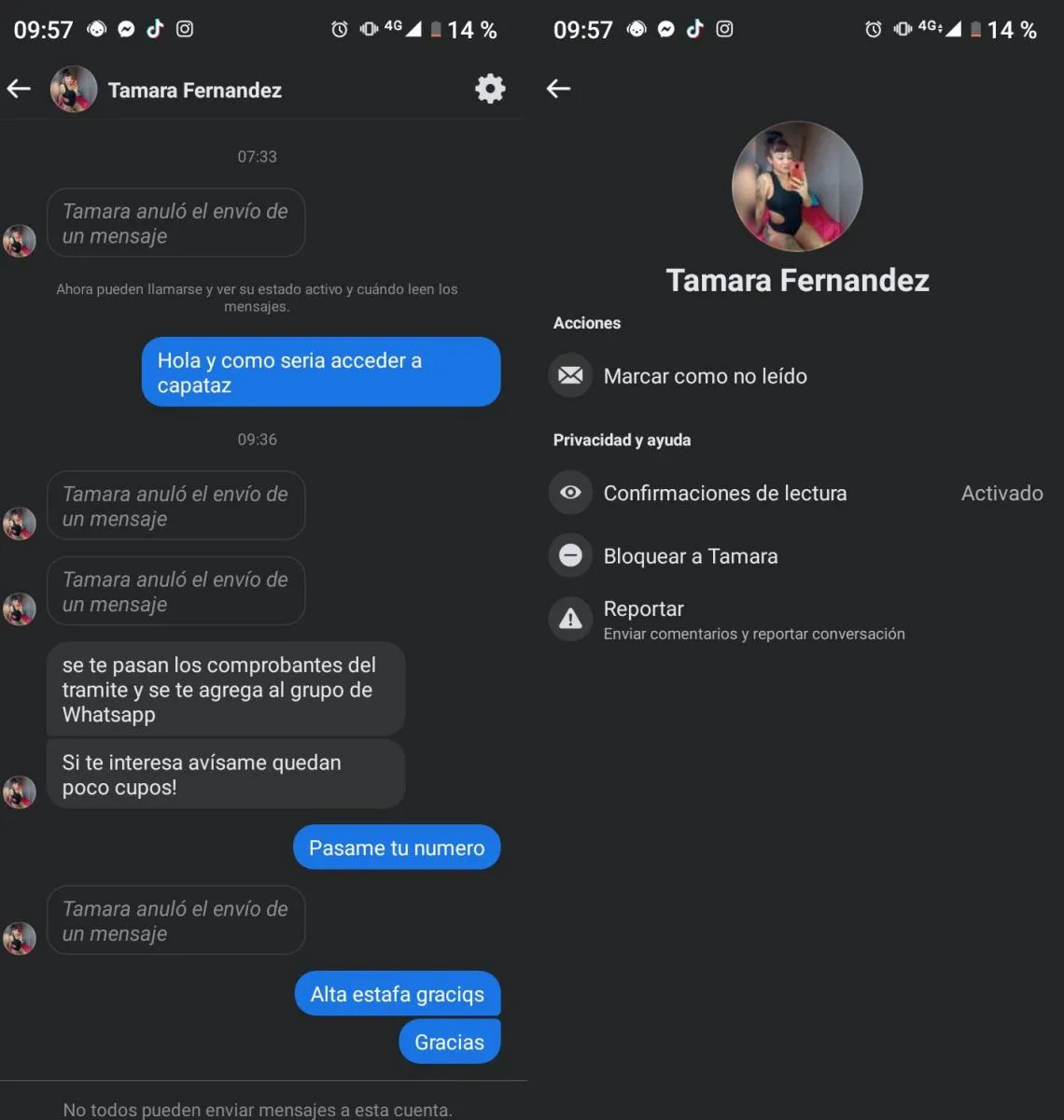
Task: Click the block circle icon
Action: click(x=570, y=555)
